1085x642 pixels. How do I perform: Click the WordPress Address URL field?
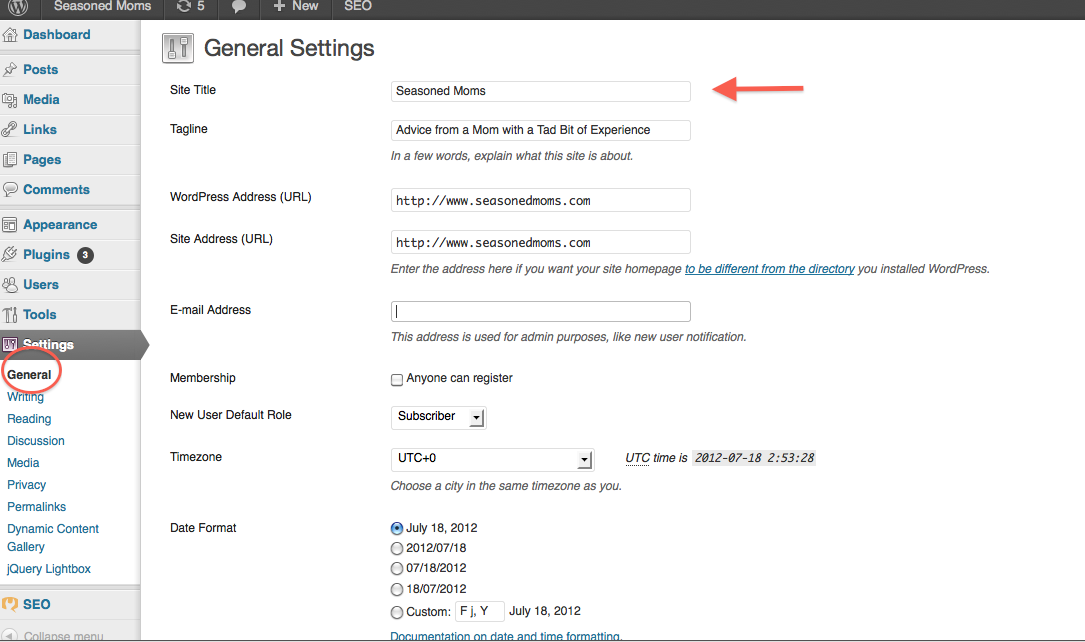pos(540,201)
